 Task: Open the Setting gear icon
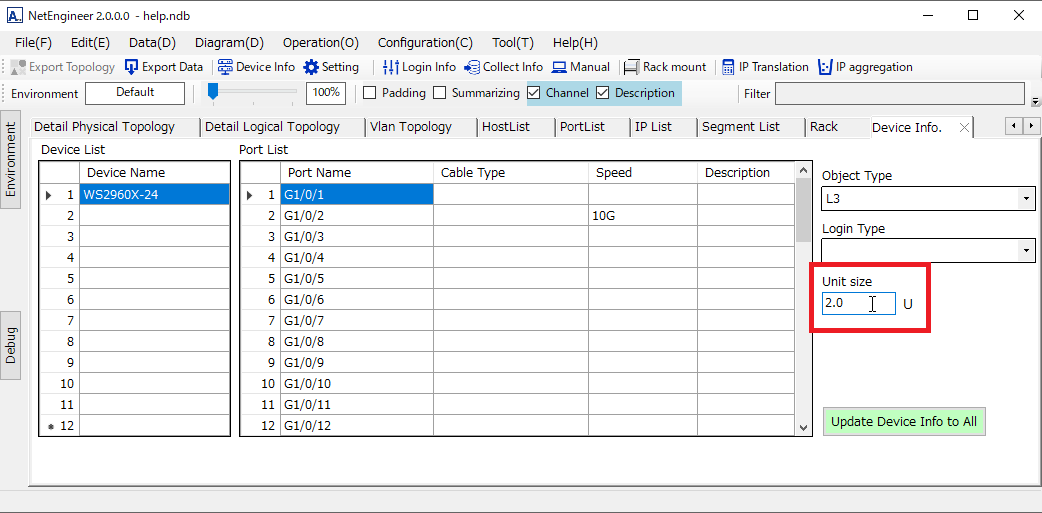(x=312, y=67)
